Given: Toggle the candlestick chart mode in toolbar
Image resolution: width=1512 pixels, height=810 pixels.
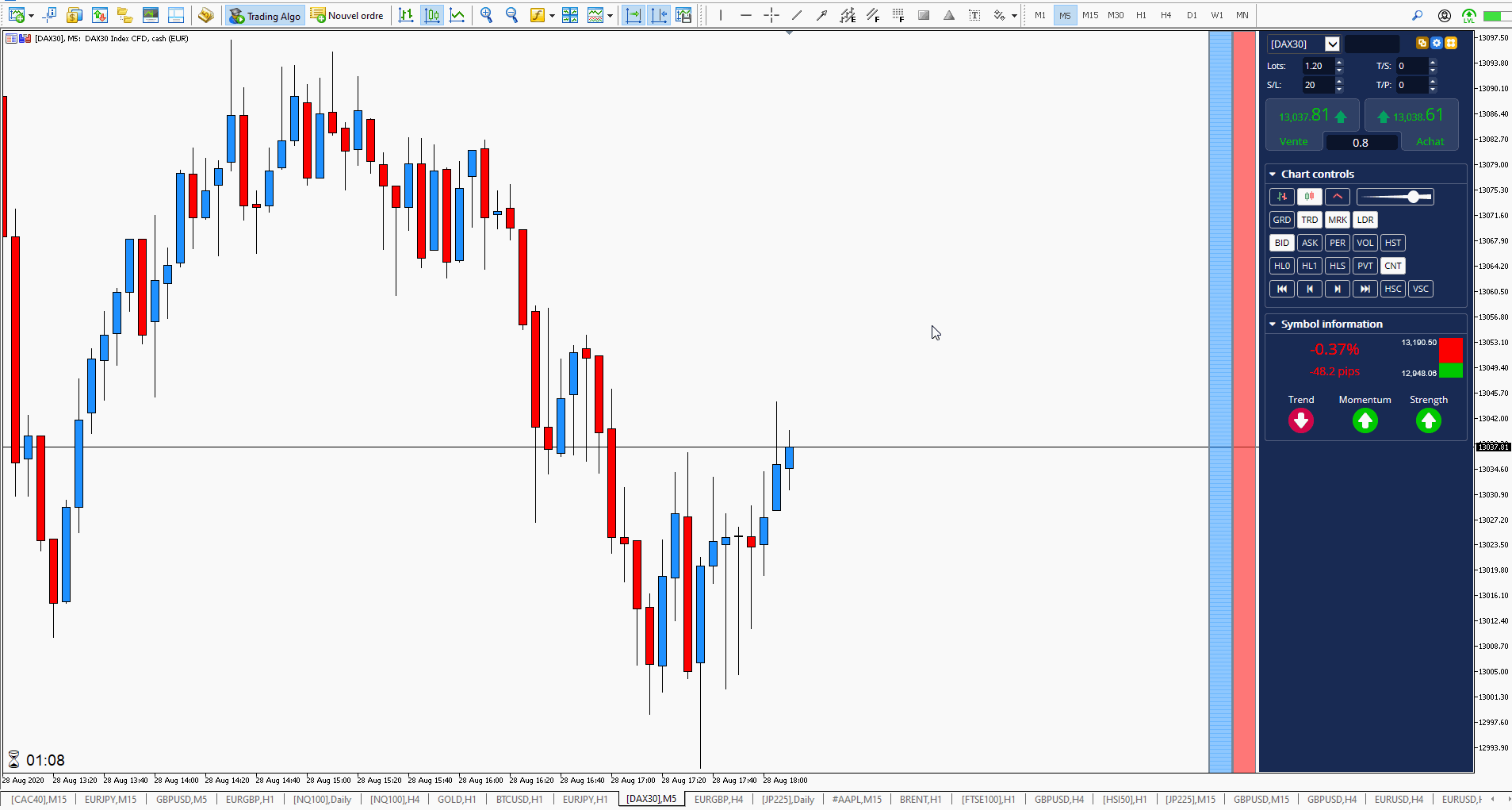Looking at the screenshot, I should pyautogui.click(x=432, y=15).
